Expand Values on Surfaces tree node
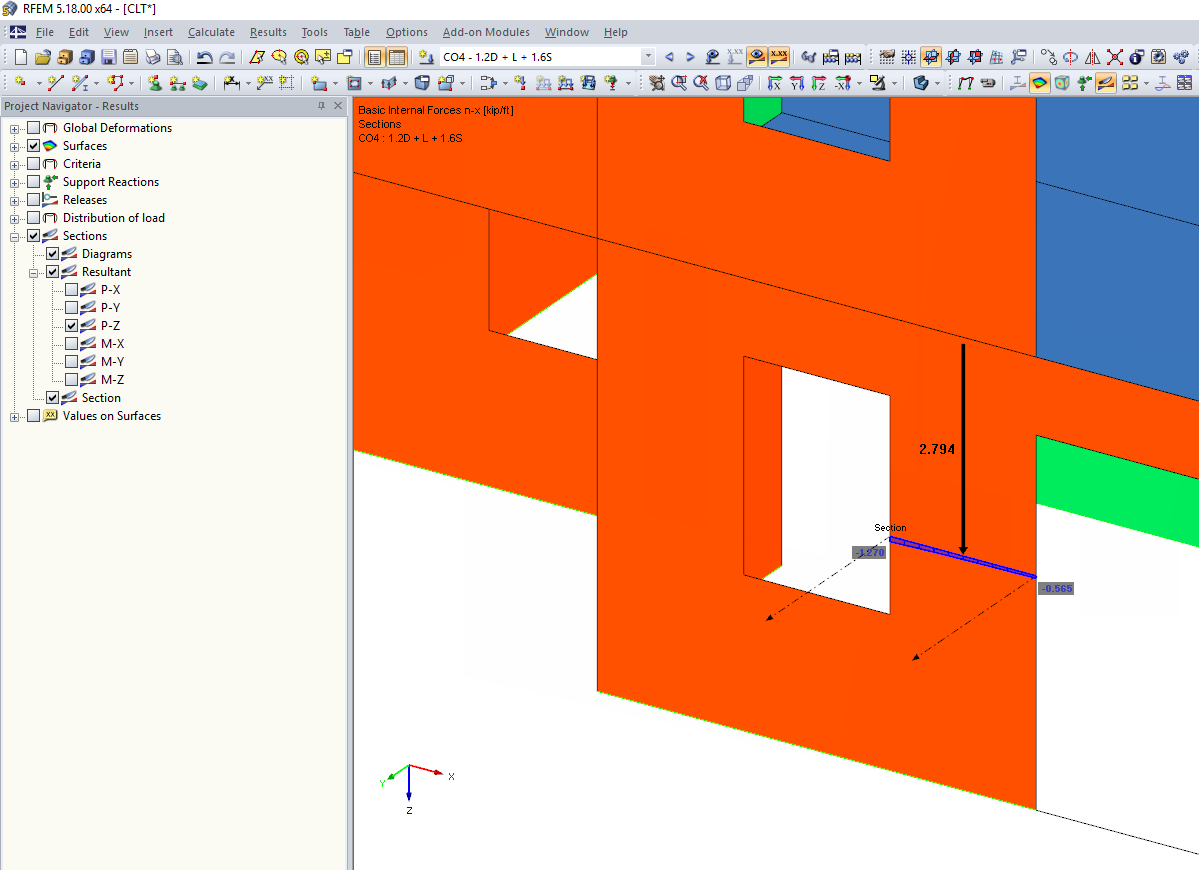1199x870 pixels. click(15, 417)
